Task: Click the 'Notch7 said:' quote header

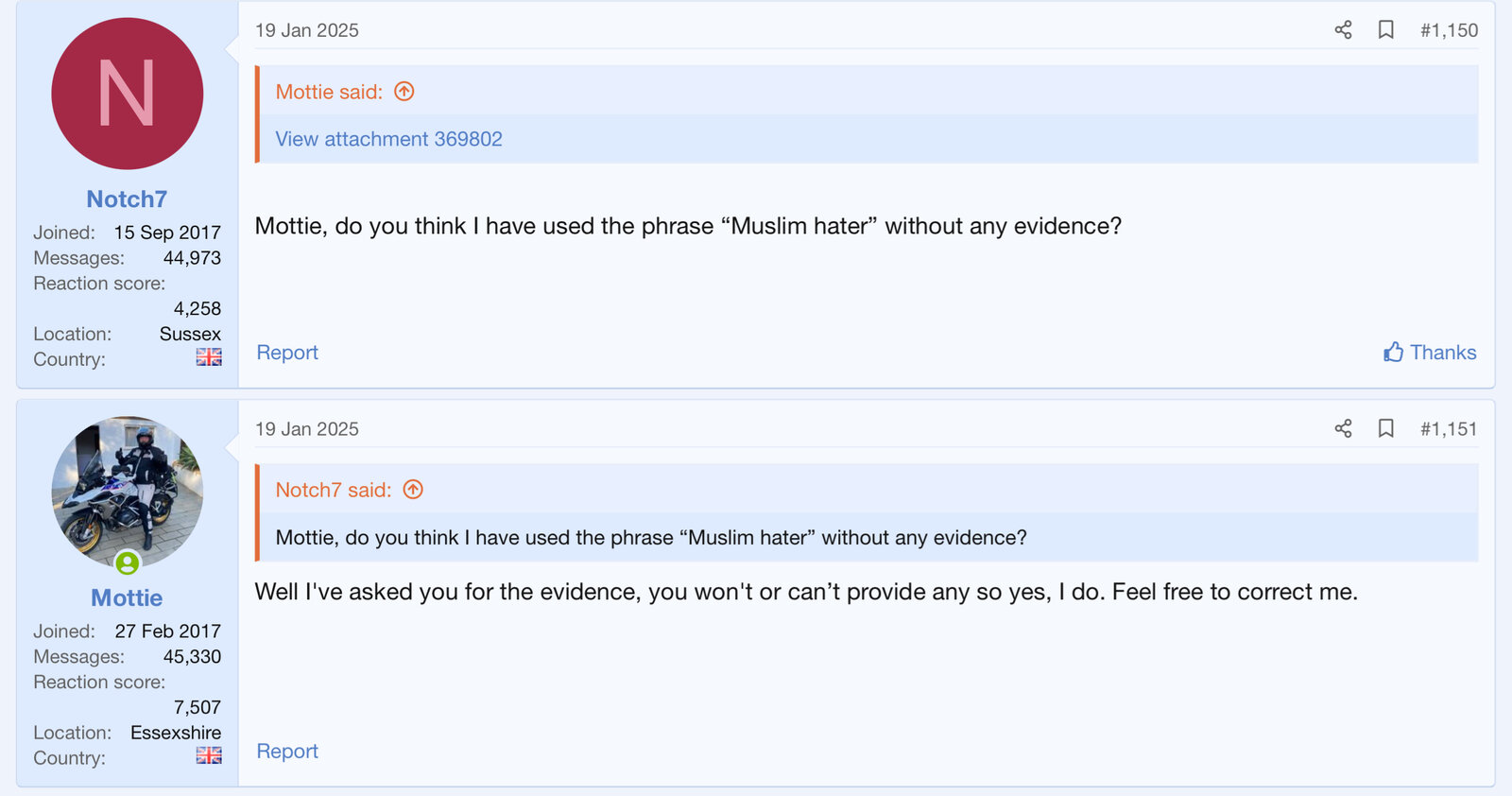Action: [x=333, y=490]
